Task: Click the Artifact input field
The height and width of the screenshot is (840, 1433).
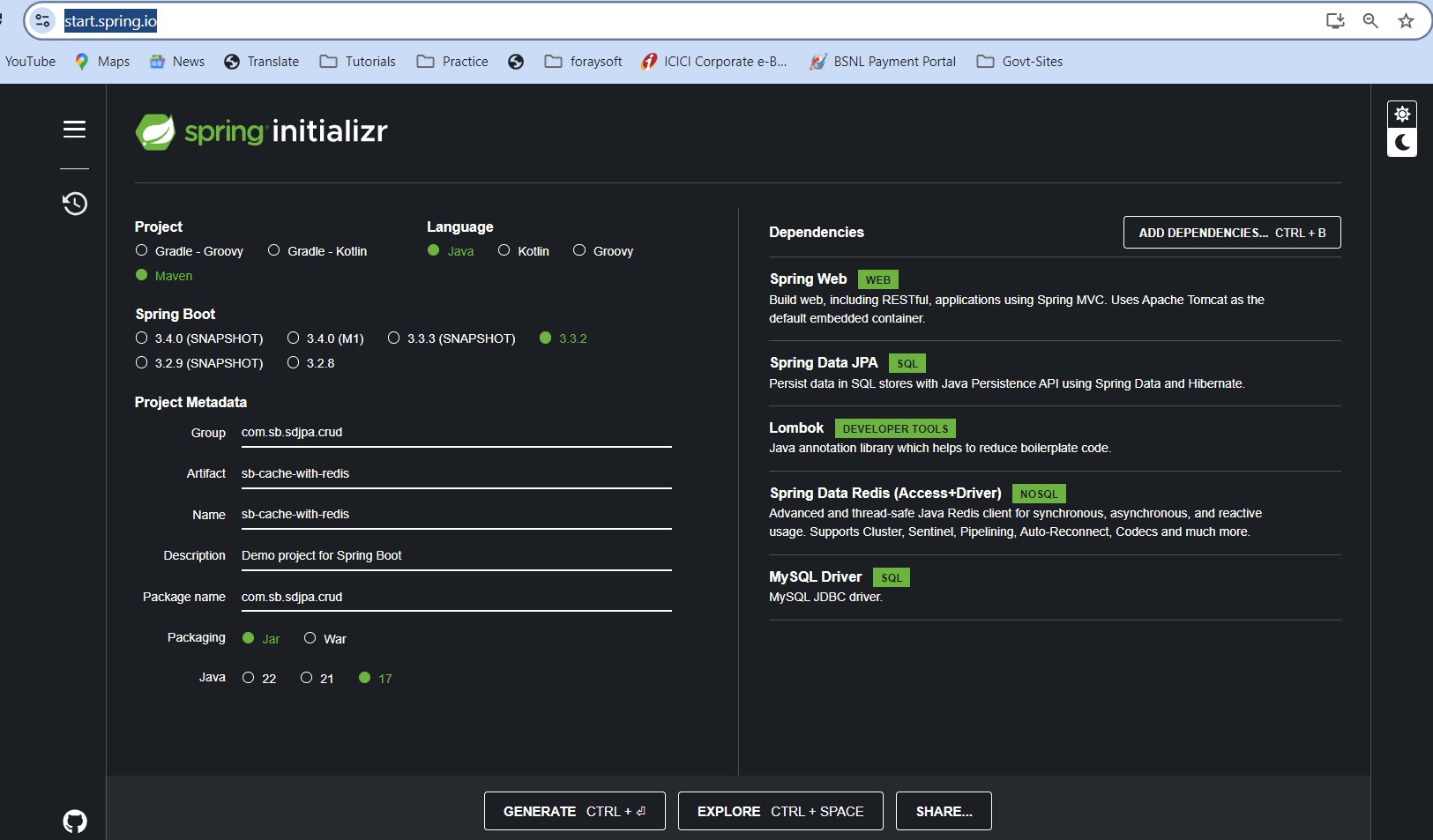Action: [455, 474]
